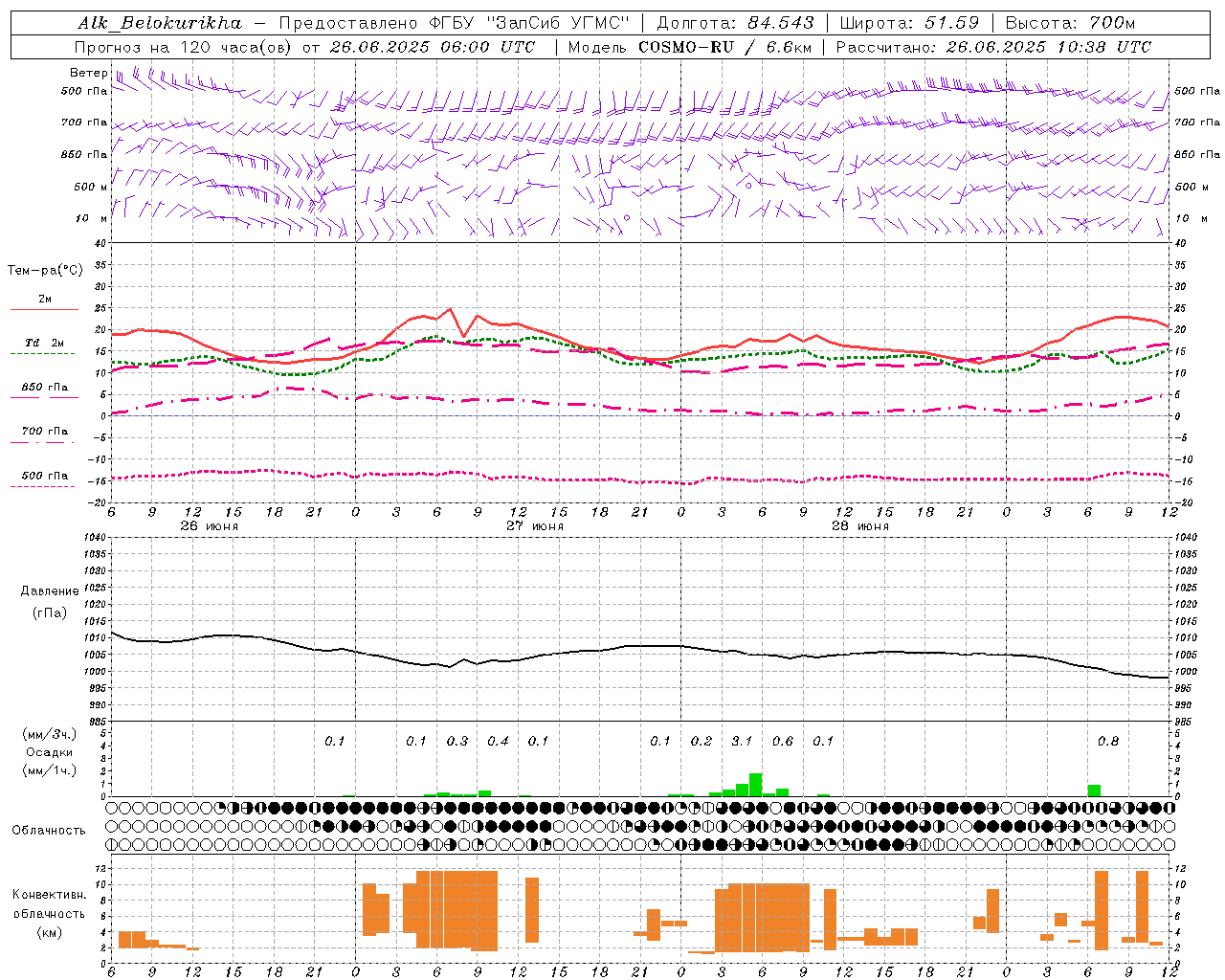1225x980 pixels.
Task: Click the 3.1 precipitation amount value
Action: click(742, 741)
